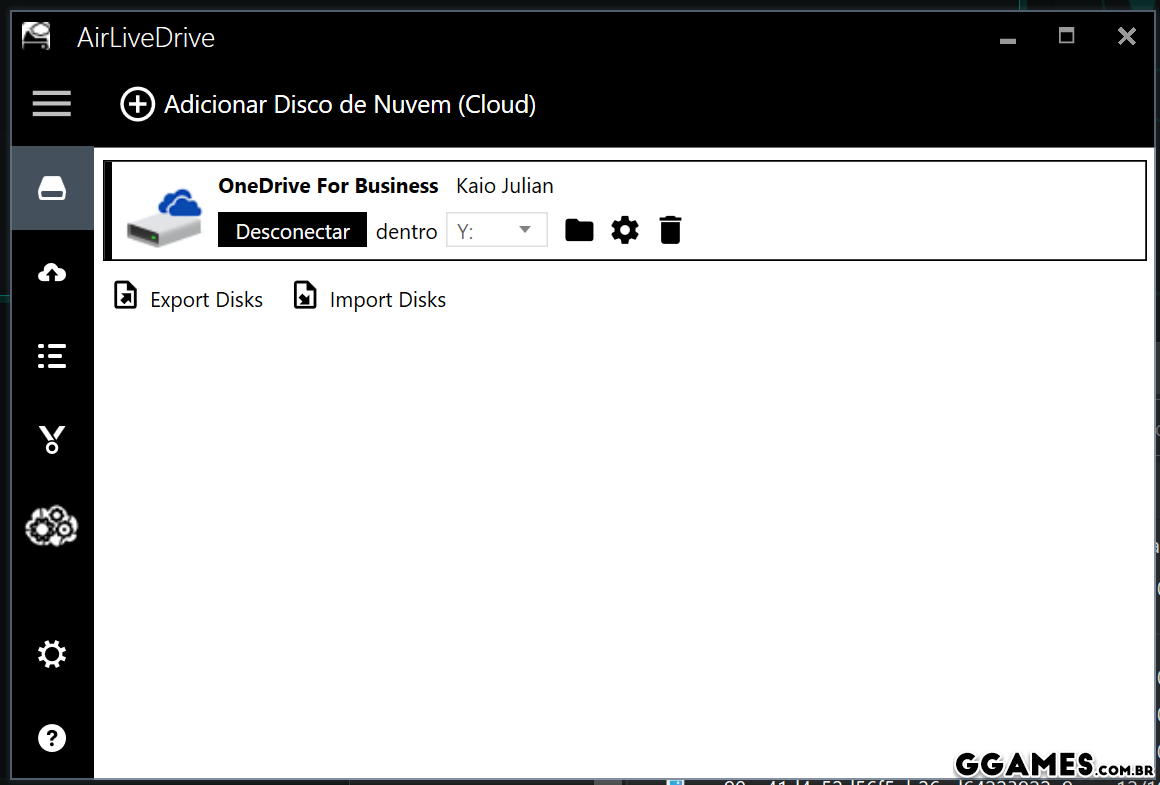Image resolution: width=1160 pixels, height=785 pixels.
Task: Open the OneDrive disk folder
Action: pos(579,231)
